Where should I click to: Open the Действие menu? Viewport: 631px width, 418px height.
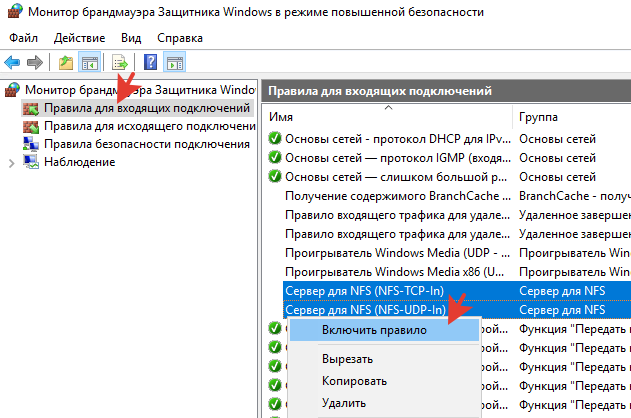point(79,37)
